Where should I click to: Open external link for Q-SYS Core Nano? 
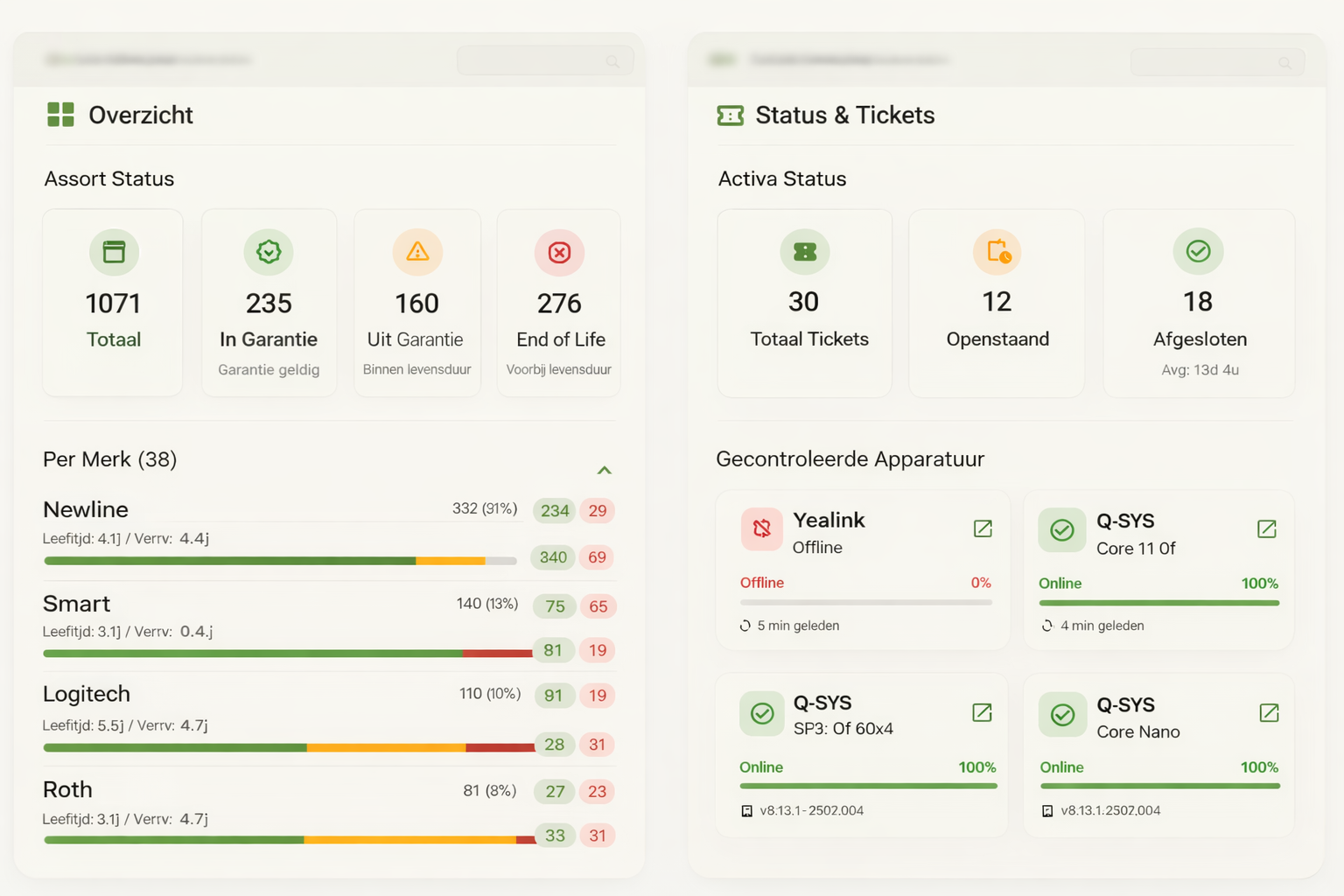pyautogui.click(x=1269, y=713)
